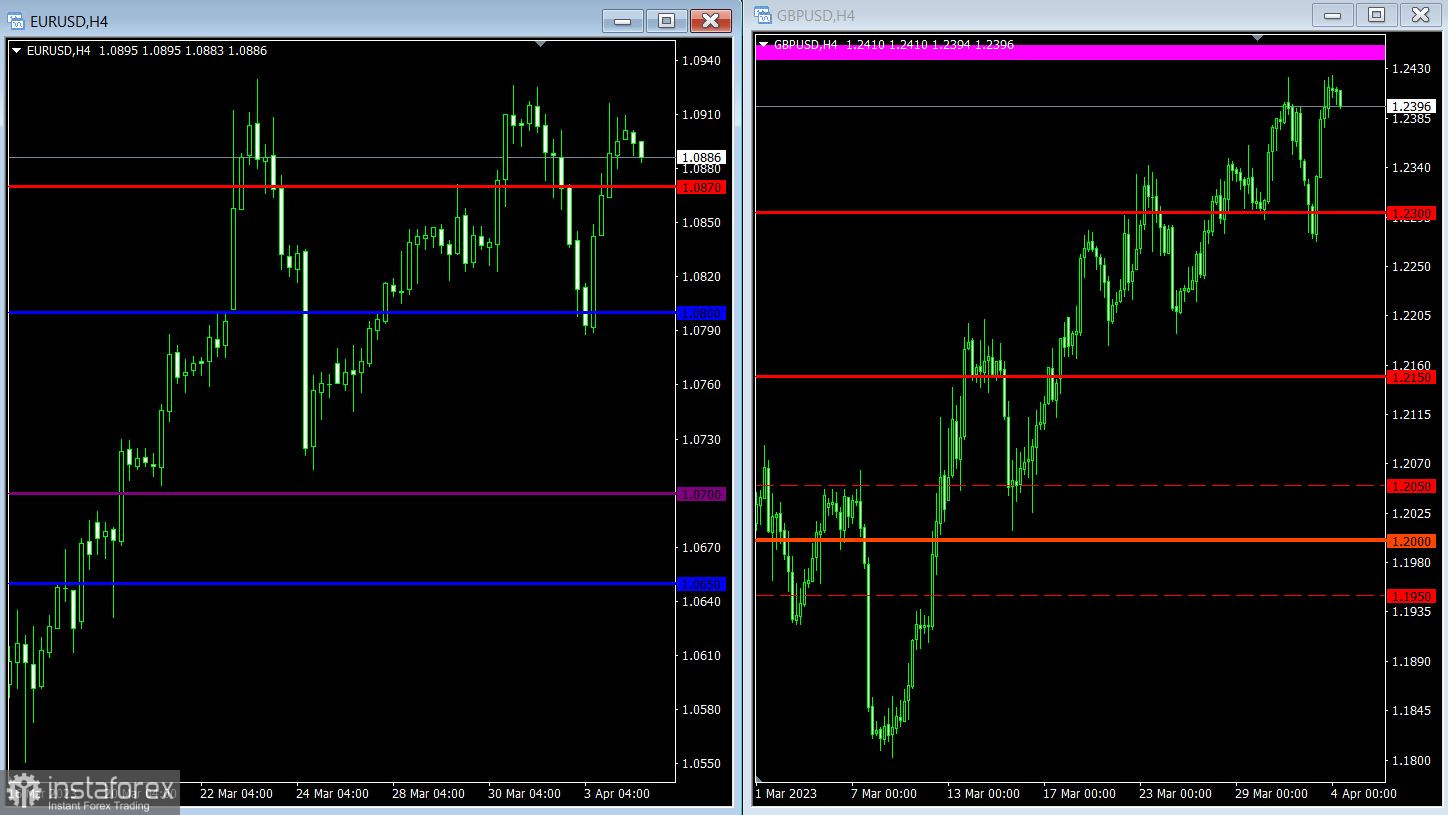Select the red 1.2150 level line on GBPUSD
The height and width of the screenshot is (815, 1448).
(x=1070, y=376)
